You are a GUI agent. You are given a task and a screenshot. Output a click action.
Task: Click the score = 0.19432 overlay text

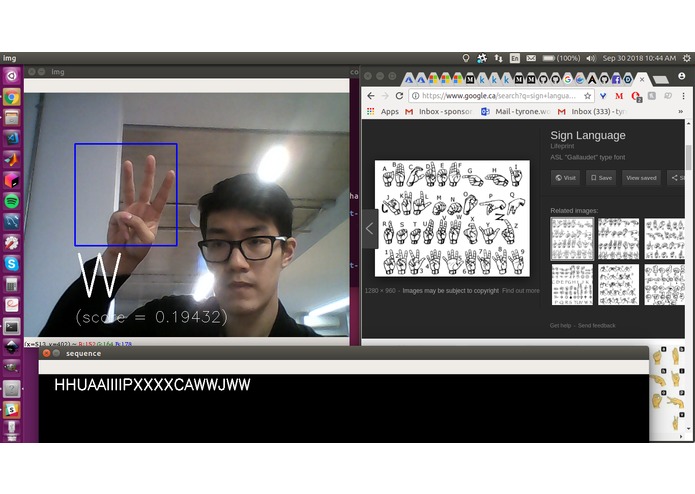tap(151, 317)
